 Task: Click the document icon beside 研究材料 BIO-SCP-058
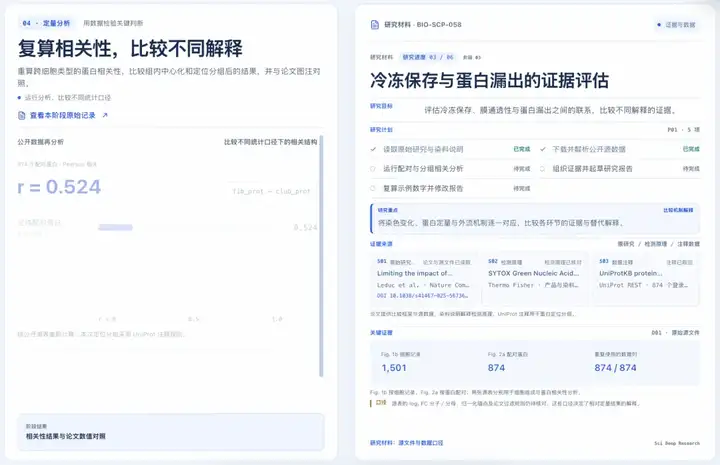tap(375, 25)
